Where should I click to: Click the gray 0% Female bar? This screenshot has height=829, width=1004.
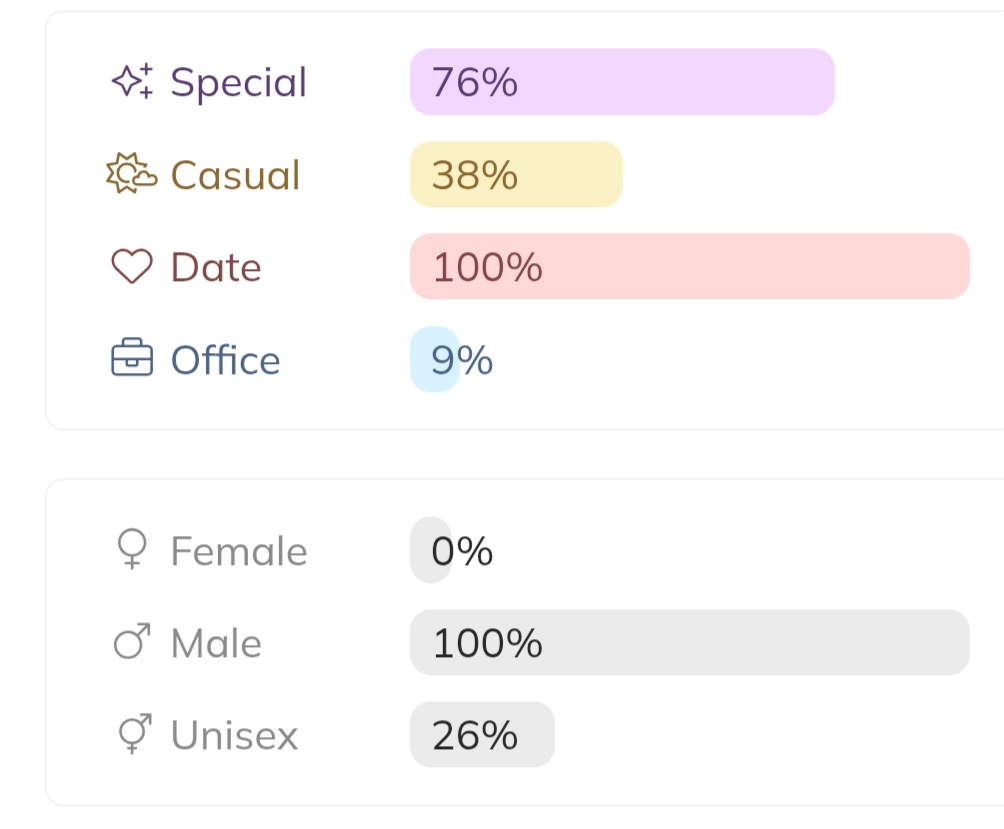point(430,551)
